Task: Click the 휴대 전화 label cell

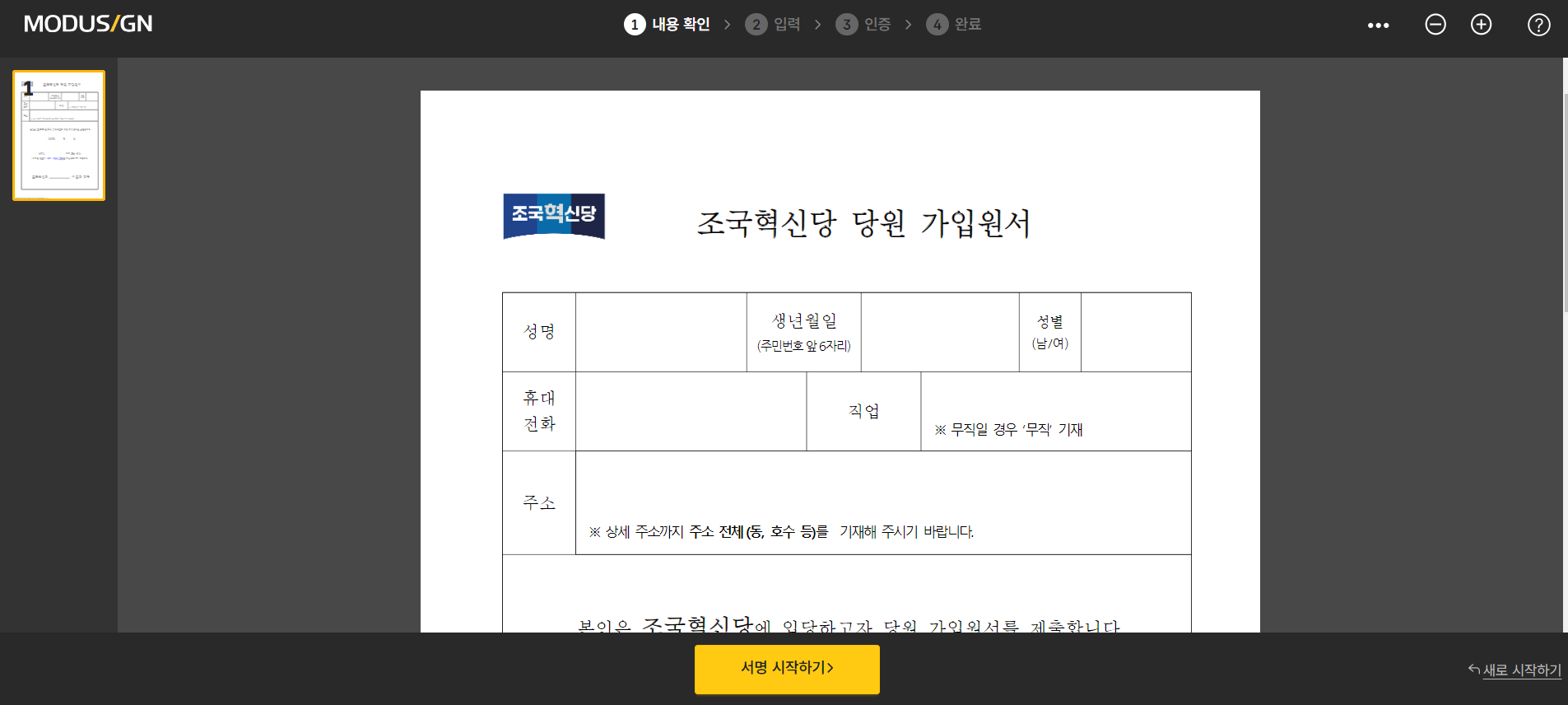Action: 539,411
